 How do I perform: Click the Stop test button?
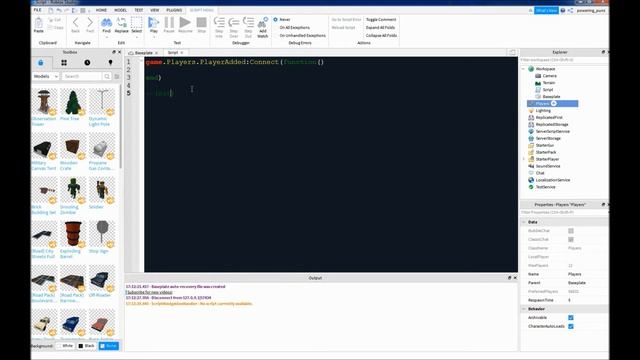pos(202,22)
